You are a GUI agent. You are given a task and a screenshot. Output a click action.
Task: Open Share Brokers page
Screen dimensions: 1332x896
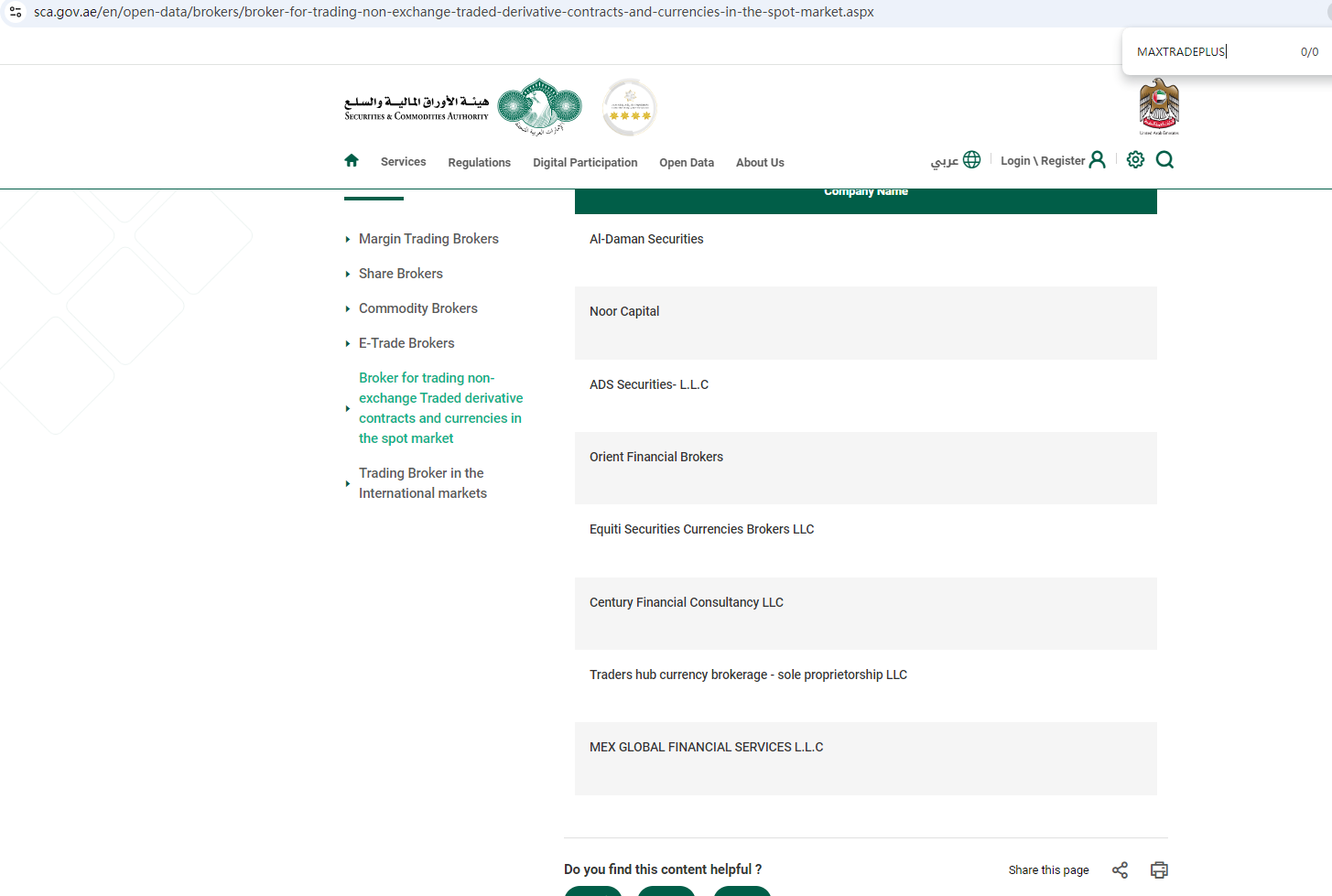[401, 274]
